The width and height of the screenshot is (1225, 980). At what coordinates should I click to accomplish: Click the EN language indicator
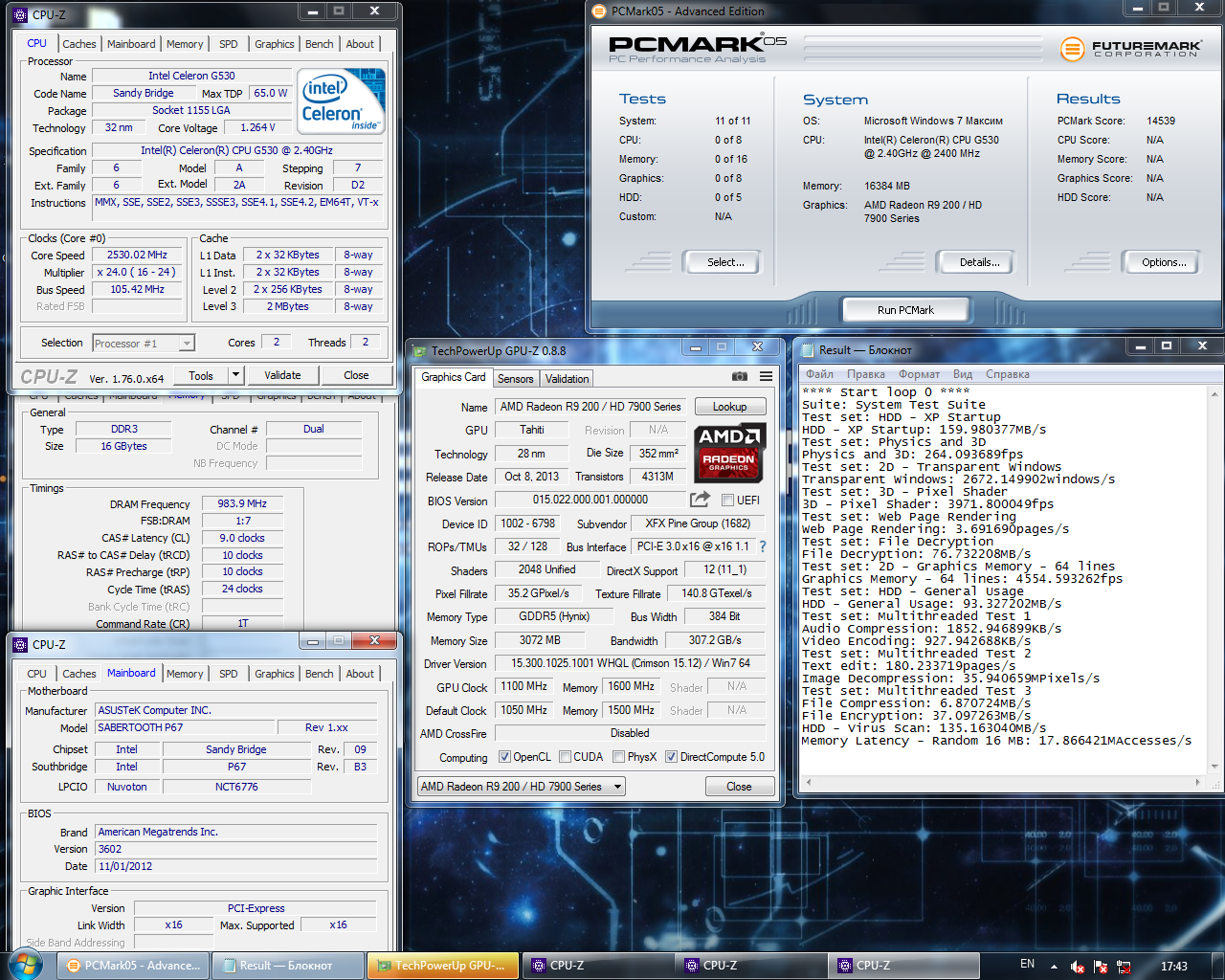(x=1027, y=965)
